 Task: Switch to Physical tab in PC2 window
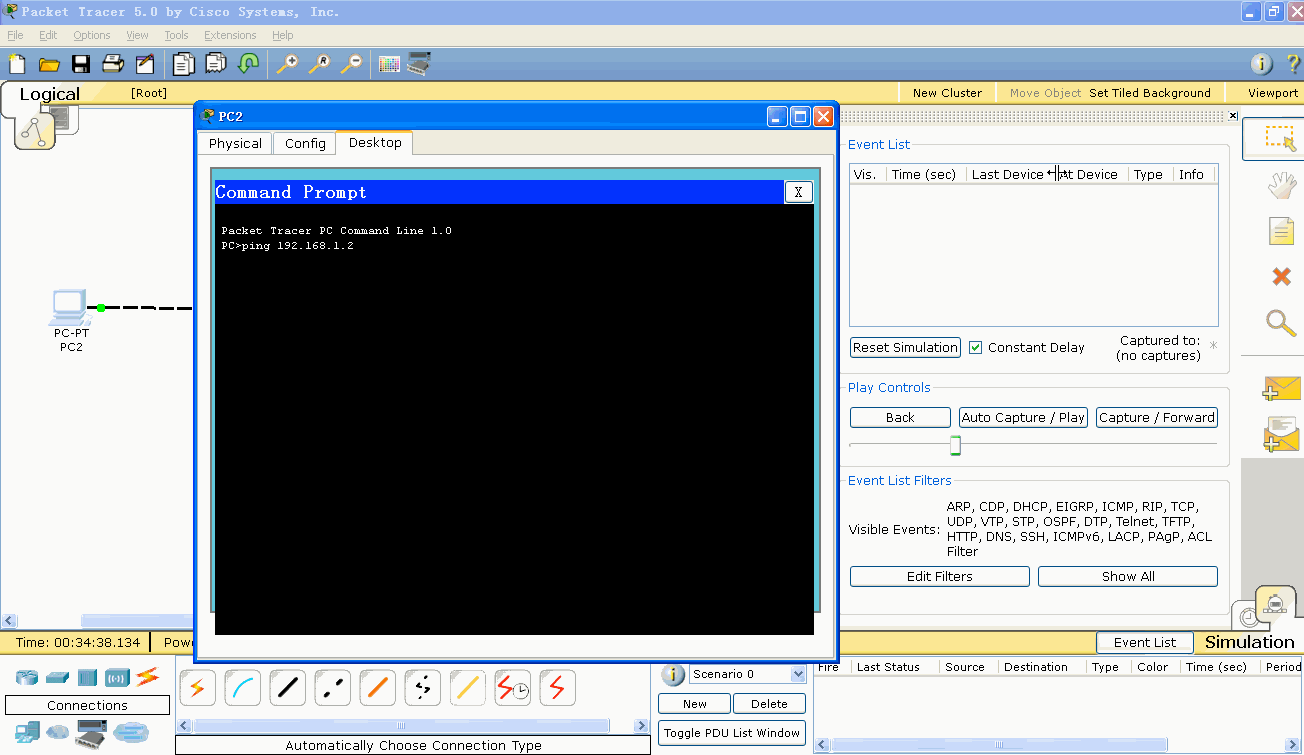pos(235,144)
